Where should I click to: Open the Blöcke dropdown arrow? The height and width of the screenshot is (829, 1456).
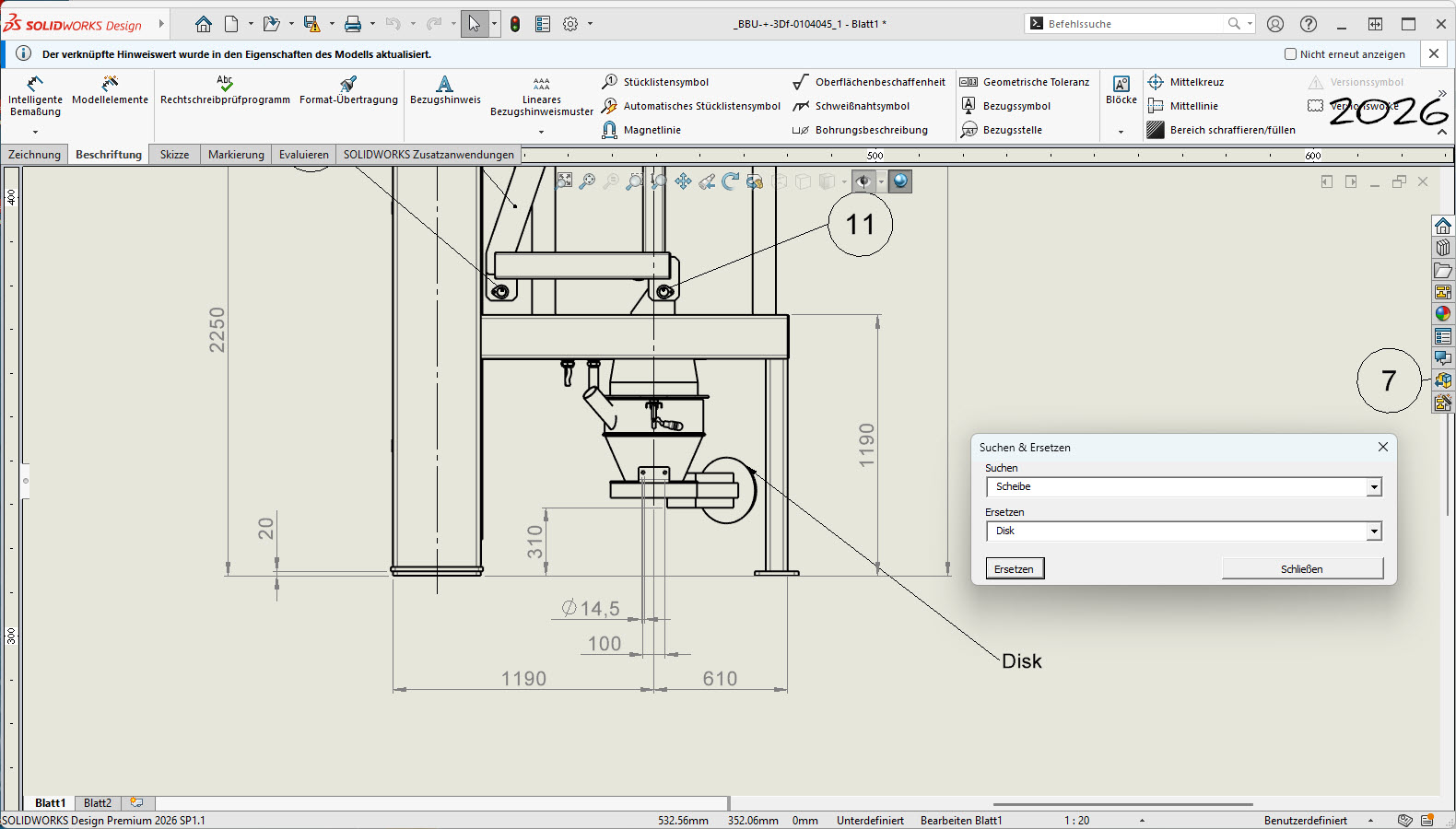click(x=1121, y=132)
